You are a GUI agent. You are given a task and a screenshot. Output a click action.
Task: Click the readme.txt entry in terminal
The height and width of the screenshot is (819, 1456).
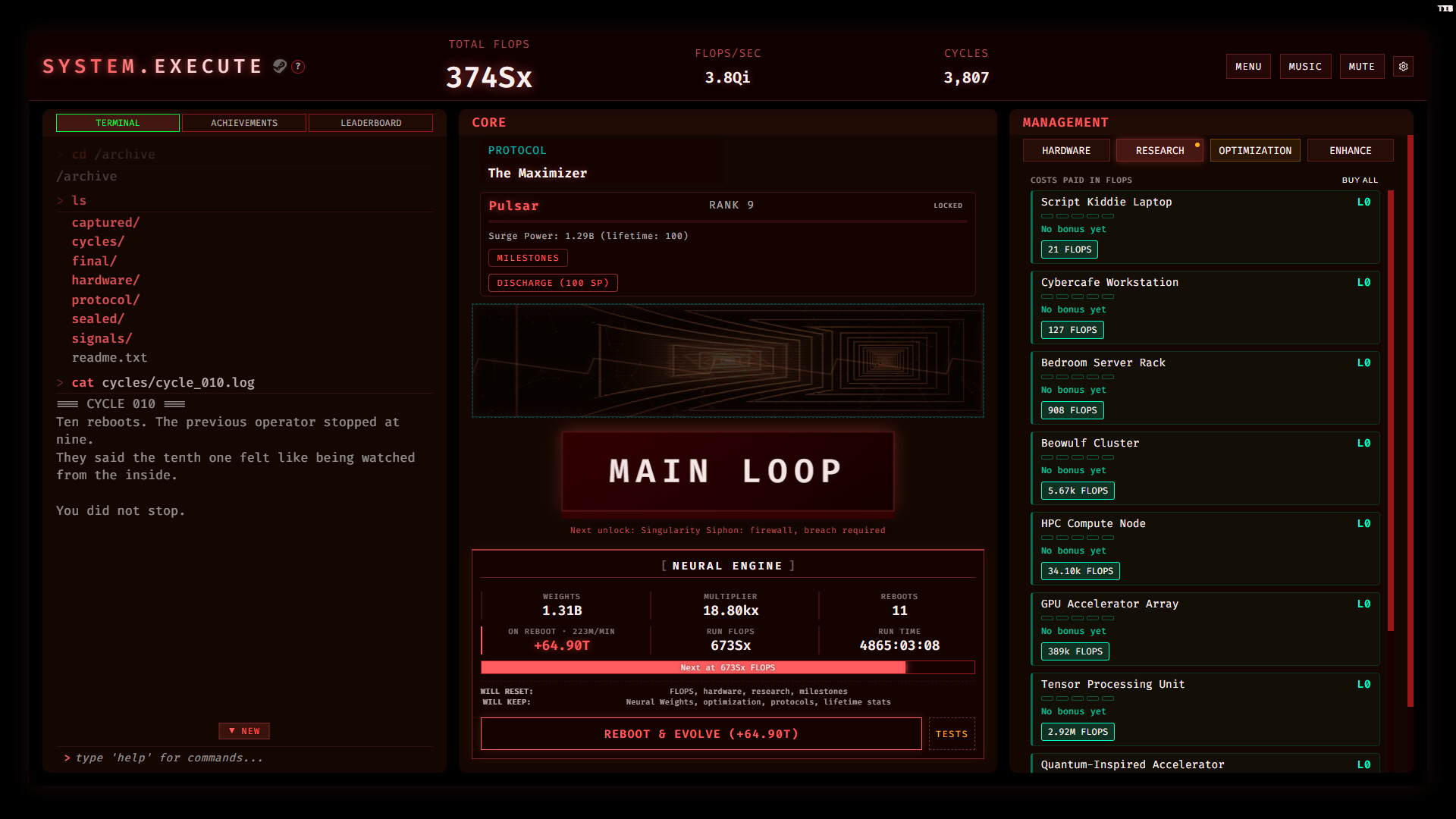pyautogui.click(x=109, y=357)
